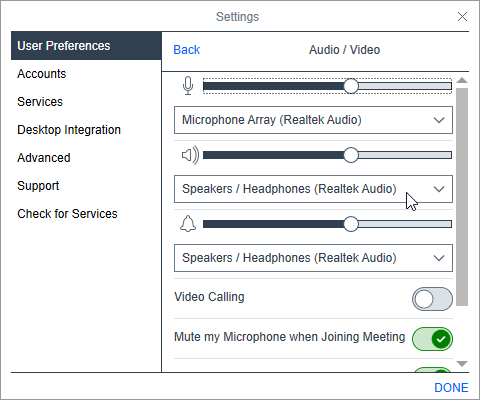Open the Desktop Integration section
This screenshot has width=480, height=400.
69,130
